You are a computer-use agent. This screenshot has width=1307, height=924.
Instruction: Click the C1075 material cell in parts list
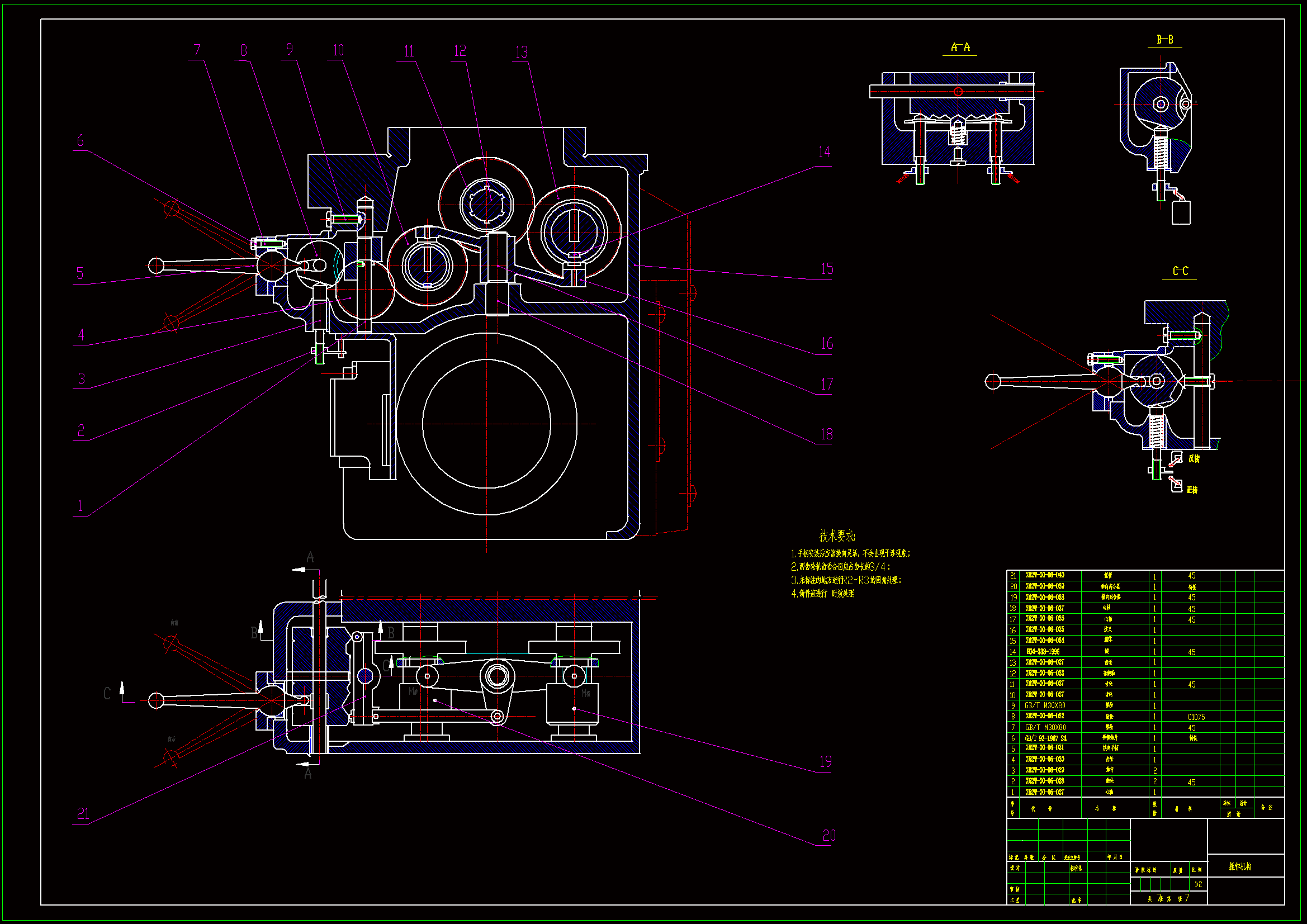coord(1195,717)
